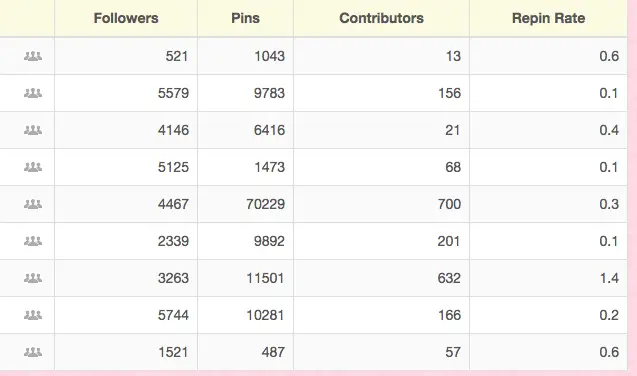Select the 70229 pins cell
Screen dimensions: 637x376
click(x=245, y=204)
